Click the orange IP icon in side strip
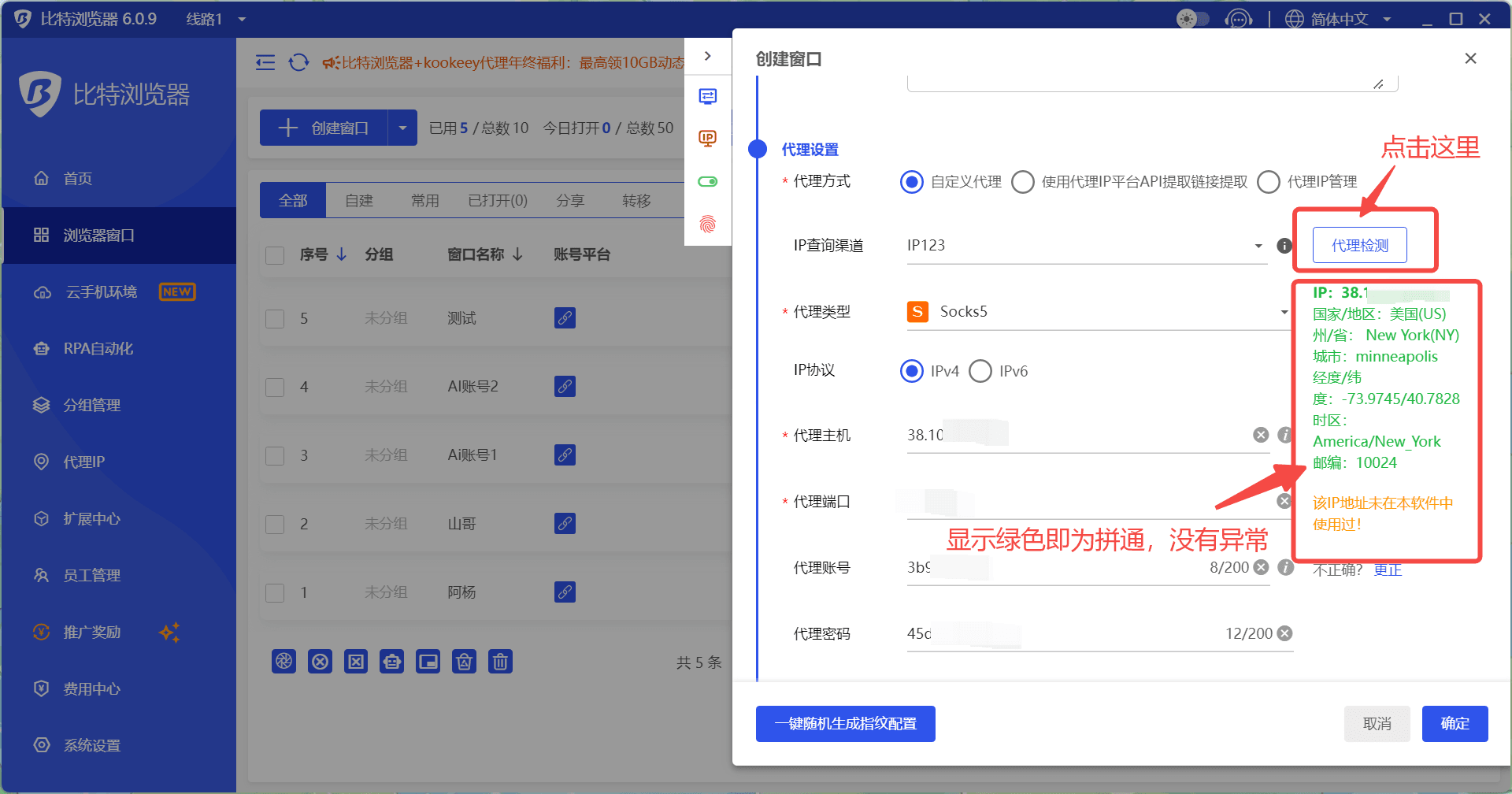The image size is (1512, 794). click(x=707, y=139)
